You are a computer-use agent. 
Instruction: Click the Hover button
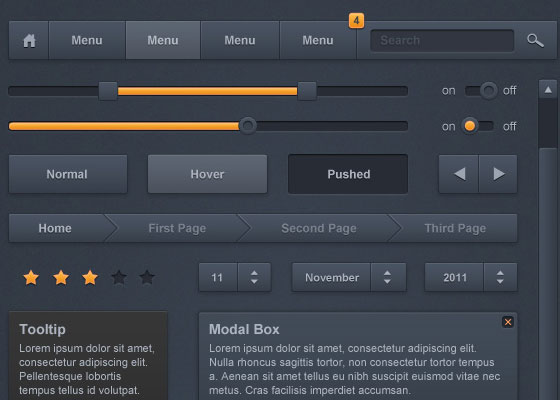pos(208,174)
